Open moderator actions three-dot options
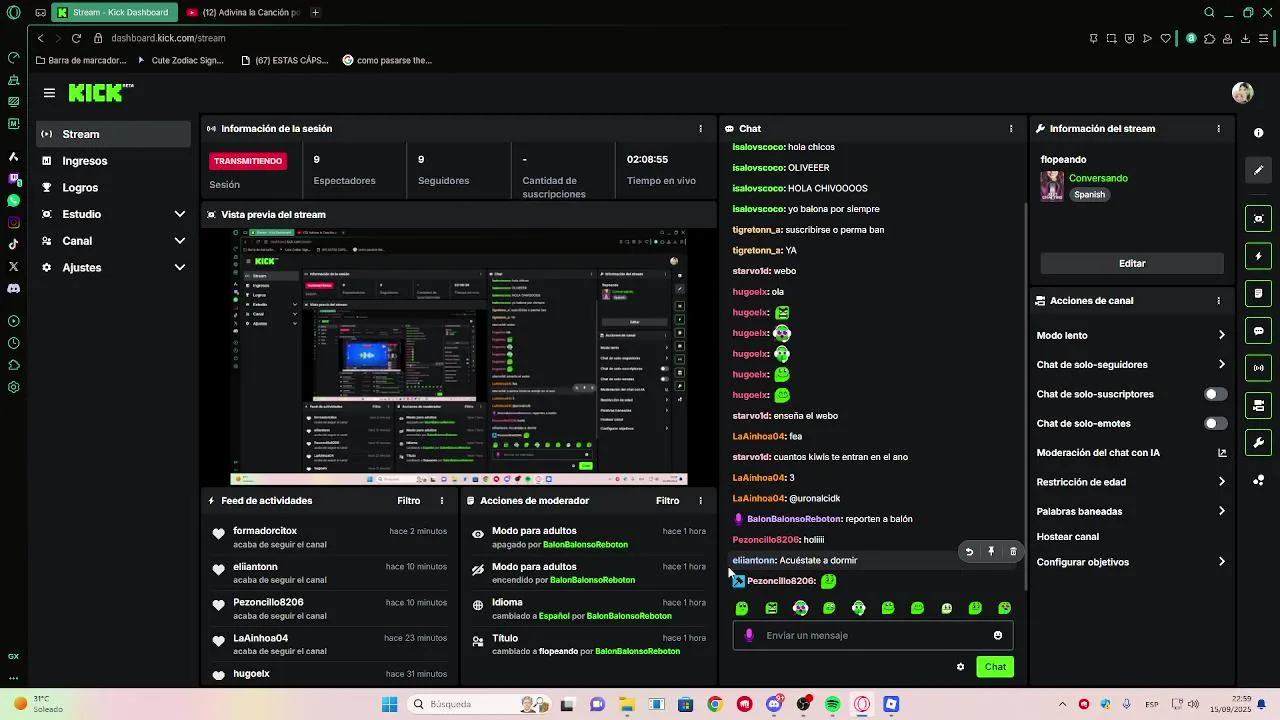Image resolution: width=1280 pixels, height=720 pixels. [x=700, y=501]
